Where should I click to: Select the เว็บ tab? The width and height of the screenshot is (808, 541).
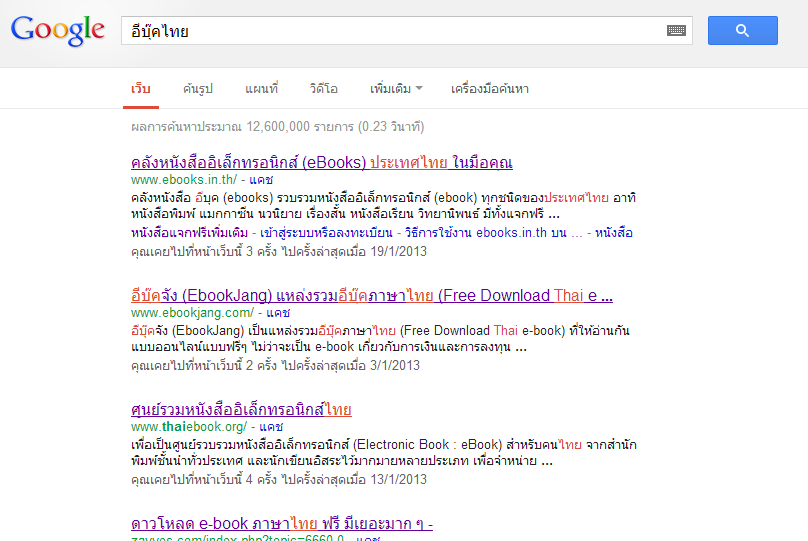point(141,89)
